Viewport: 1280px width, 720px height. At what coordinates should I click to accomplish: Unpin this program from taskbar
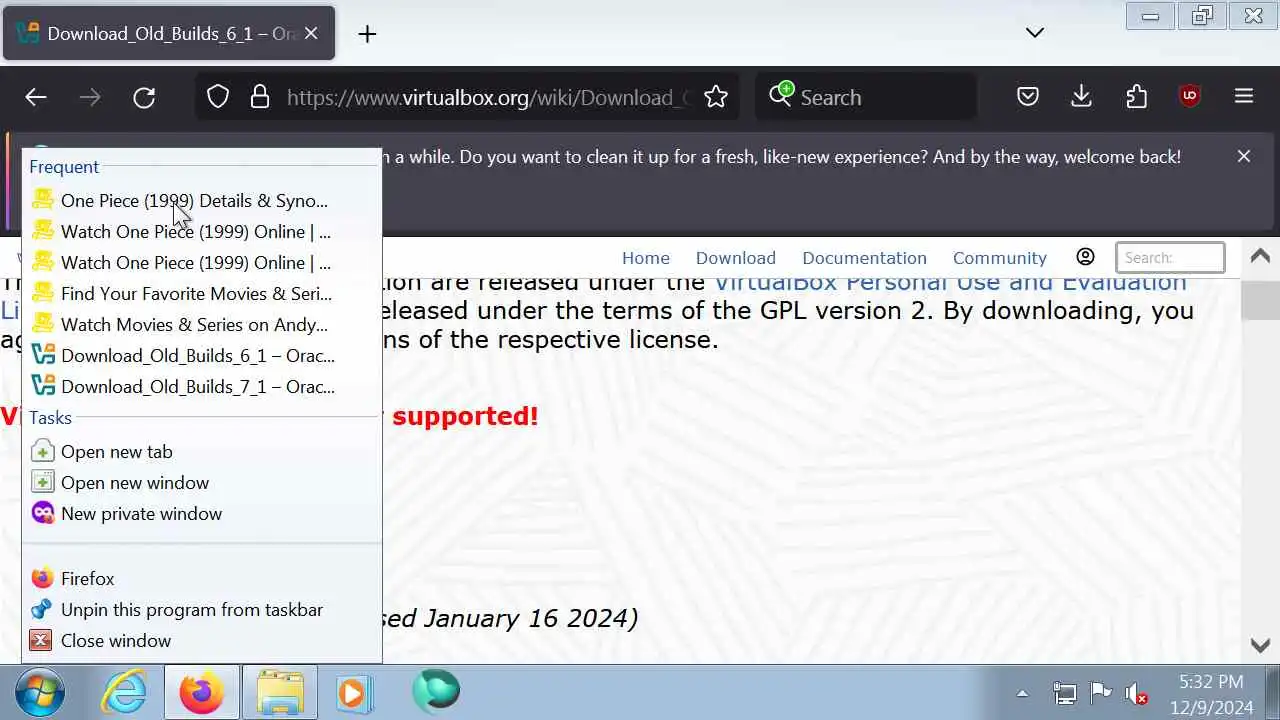click(x=201, y=610)
